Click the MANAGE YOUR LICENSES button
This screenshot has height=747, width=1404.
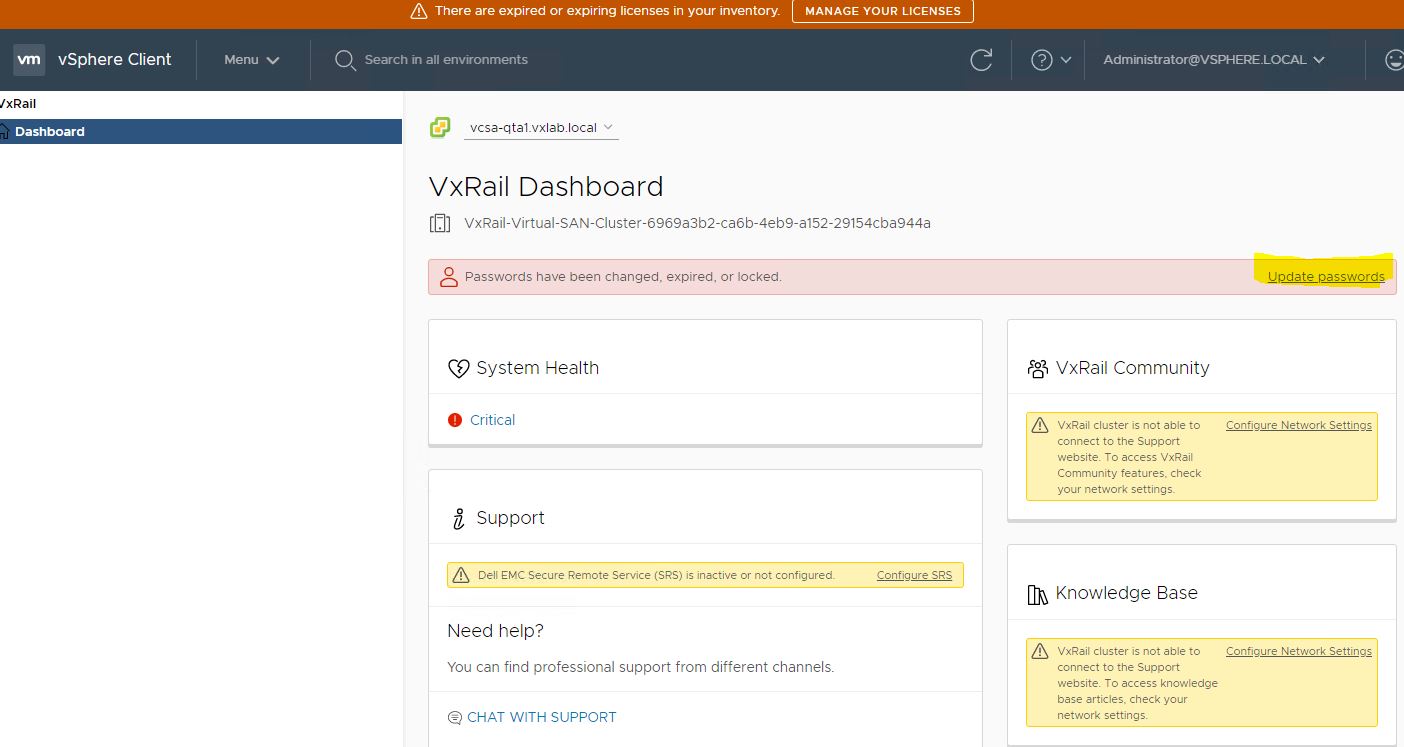881,12
